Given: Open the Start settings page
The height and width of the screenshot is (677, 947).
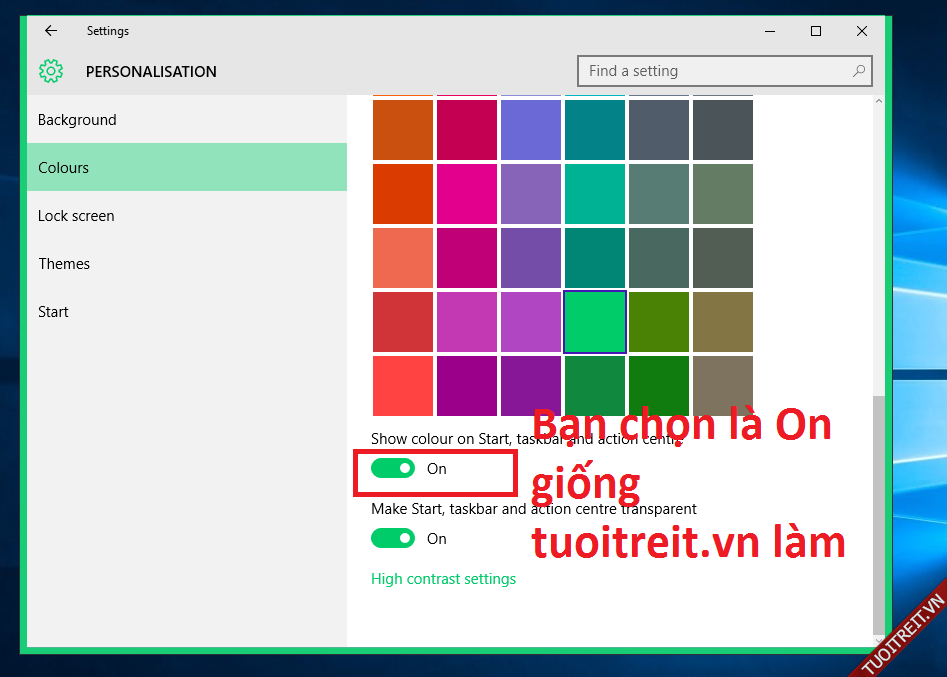Looking at the screenshot, I should (x=53, y=312).
